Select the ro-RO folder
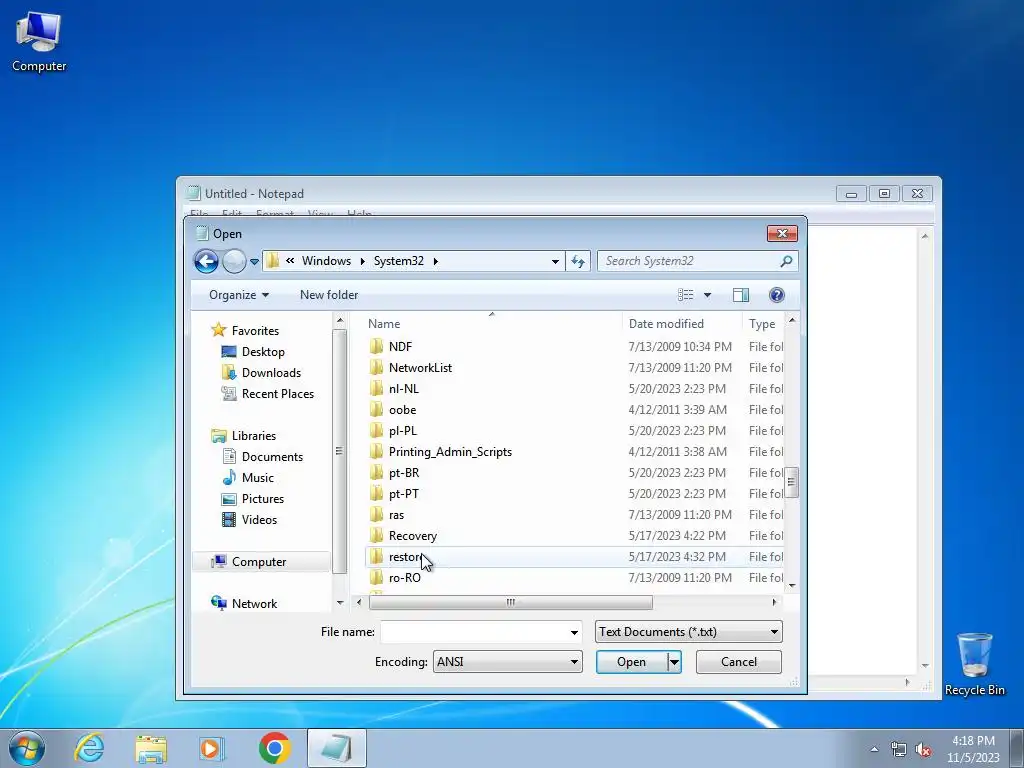The image size is (1024, 768). coord(404,578)
